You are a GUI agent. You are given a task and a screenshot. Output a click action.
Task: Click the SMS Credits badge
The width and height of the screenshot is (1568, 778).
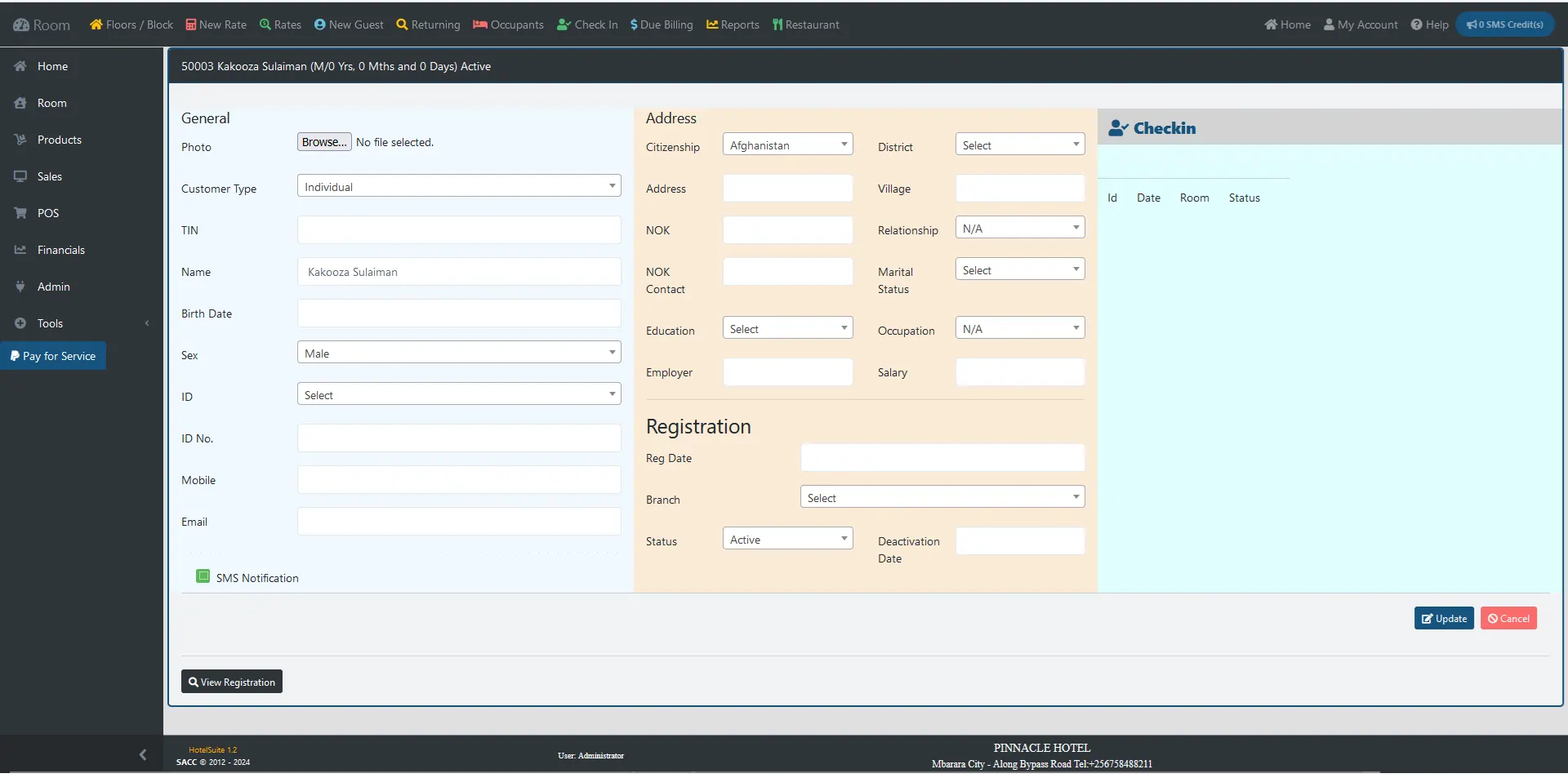[1504, 24]
